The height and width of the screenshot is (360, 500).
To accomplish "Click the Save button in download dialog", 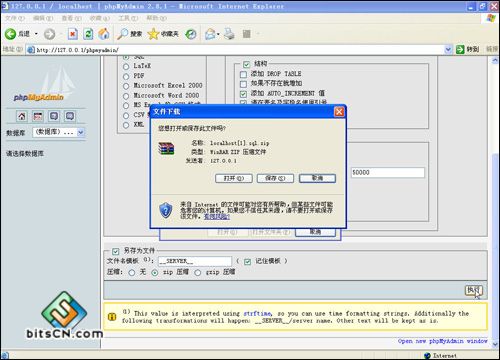I will pos(275,178).
